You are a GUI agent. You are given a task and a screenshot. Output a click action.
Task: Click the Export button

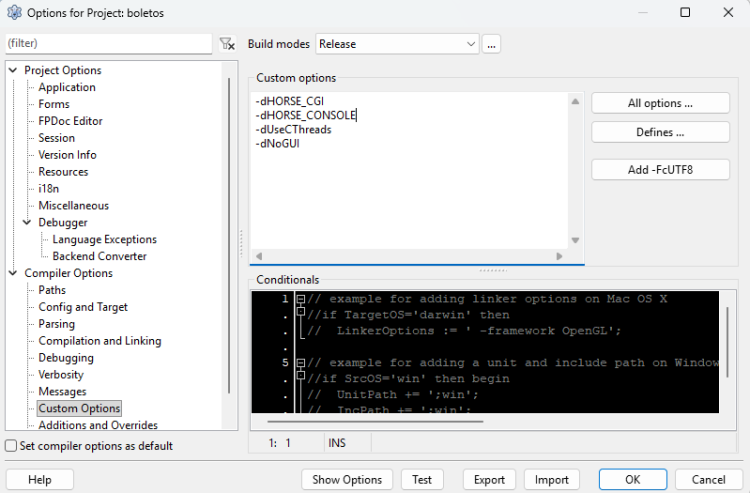pos(489,480)
